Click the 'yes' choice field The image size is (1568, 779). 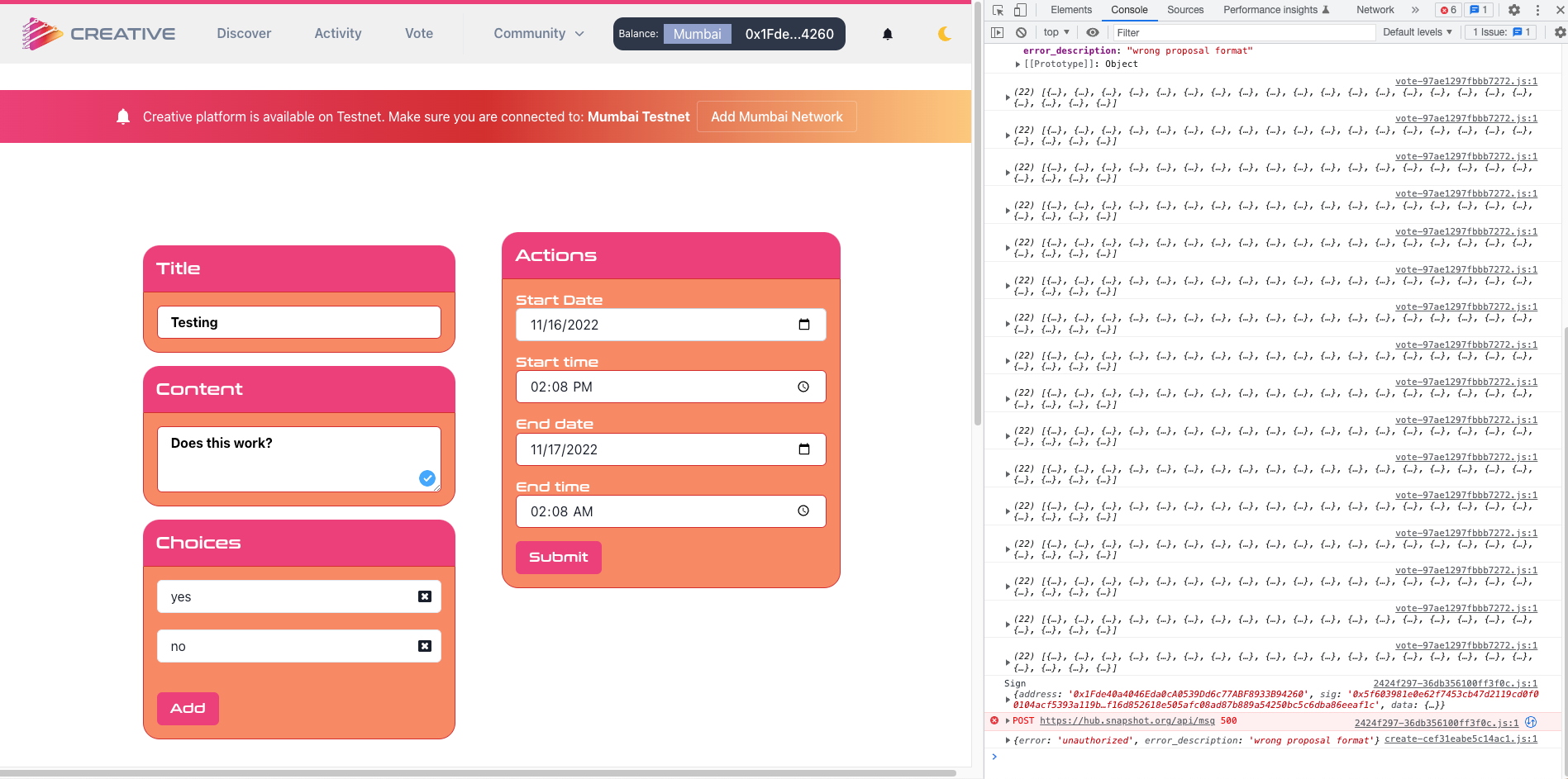pyautogui.click(x=299, y=596)
